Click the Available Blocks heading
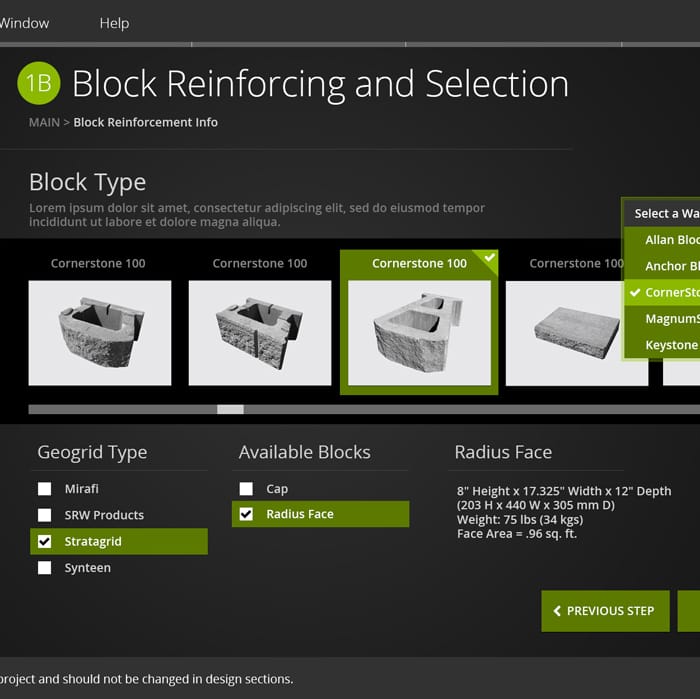700x699 pixels. click(305, 453)
